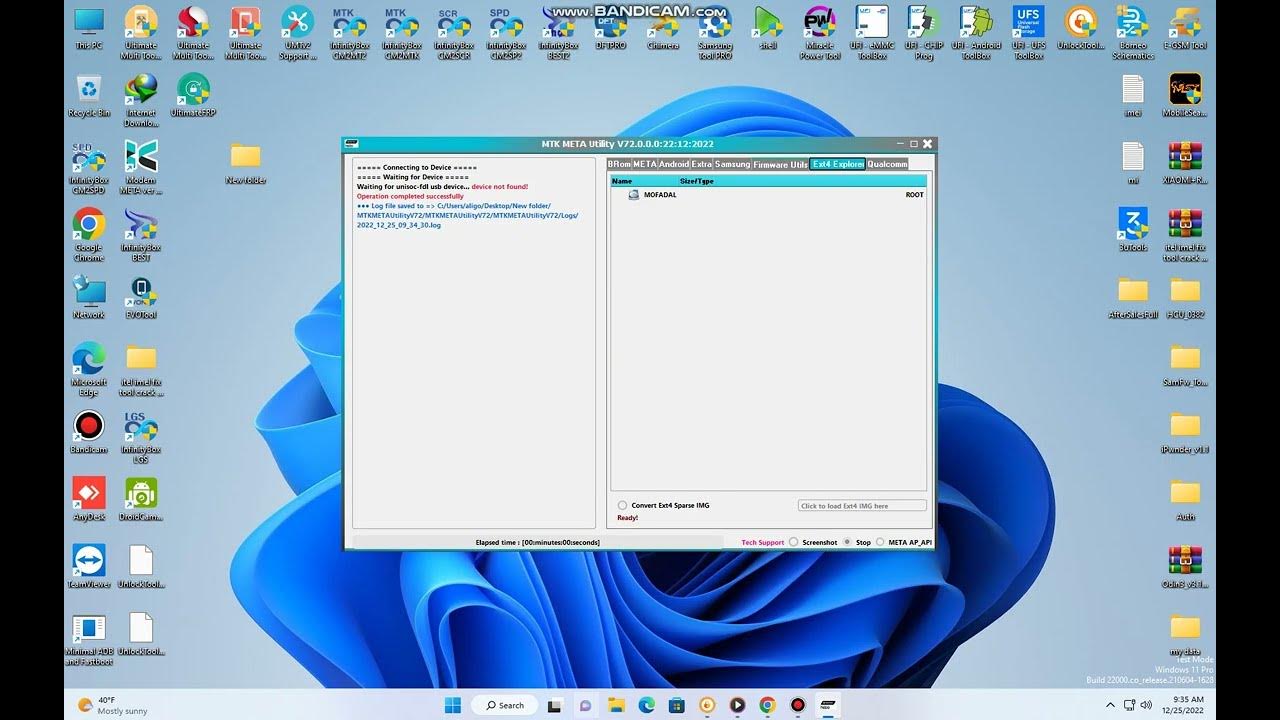Image resolution: width=1280 pixels, height=720 pixels.
Task: Open the Windows Start menu
Action: pyautogui.click(x=453, y=705)
